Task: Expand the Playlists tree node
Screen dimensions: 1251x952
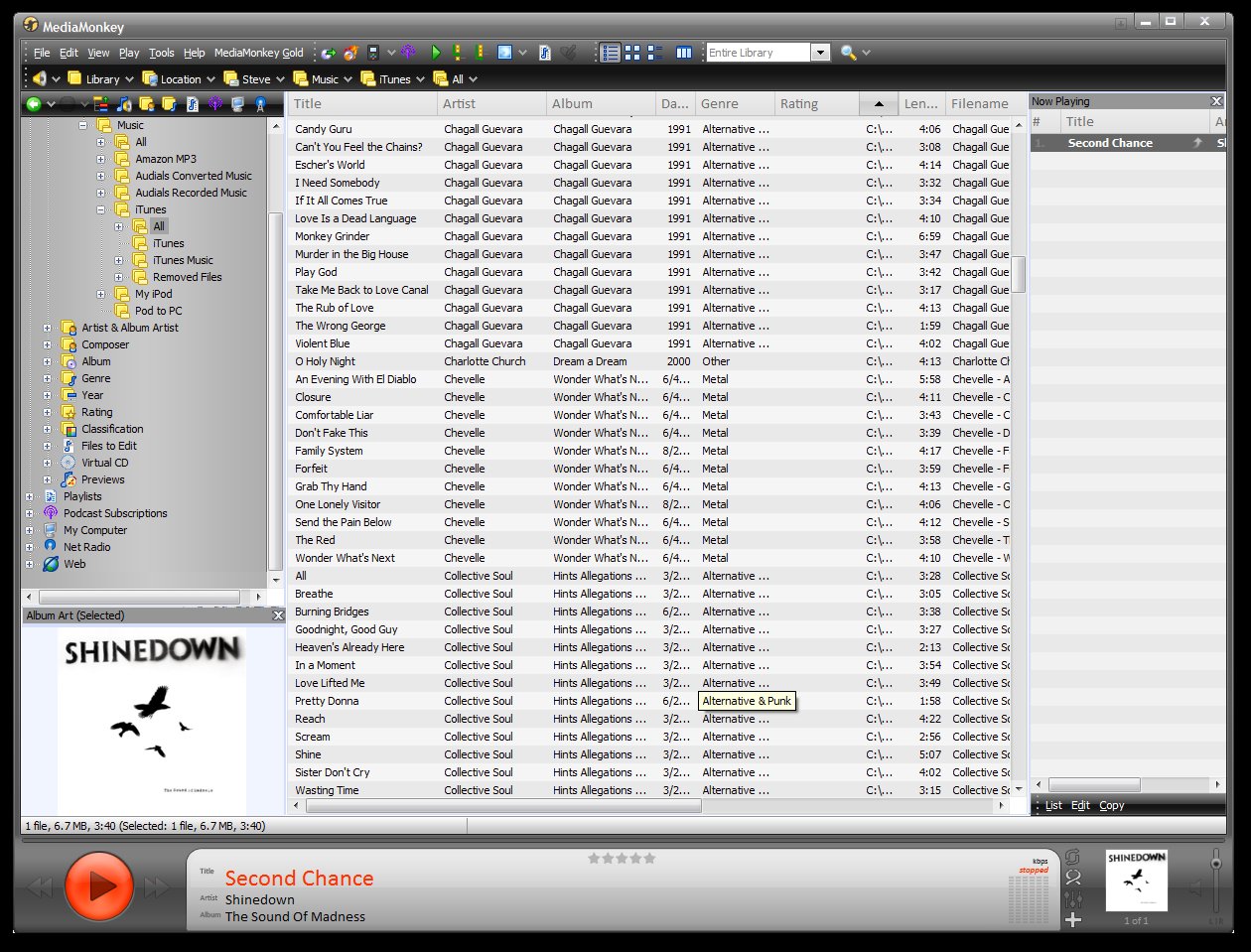Action: coord(30,496)
